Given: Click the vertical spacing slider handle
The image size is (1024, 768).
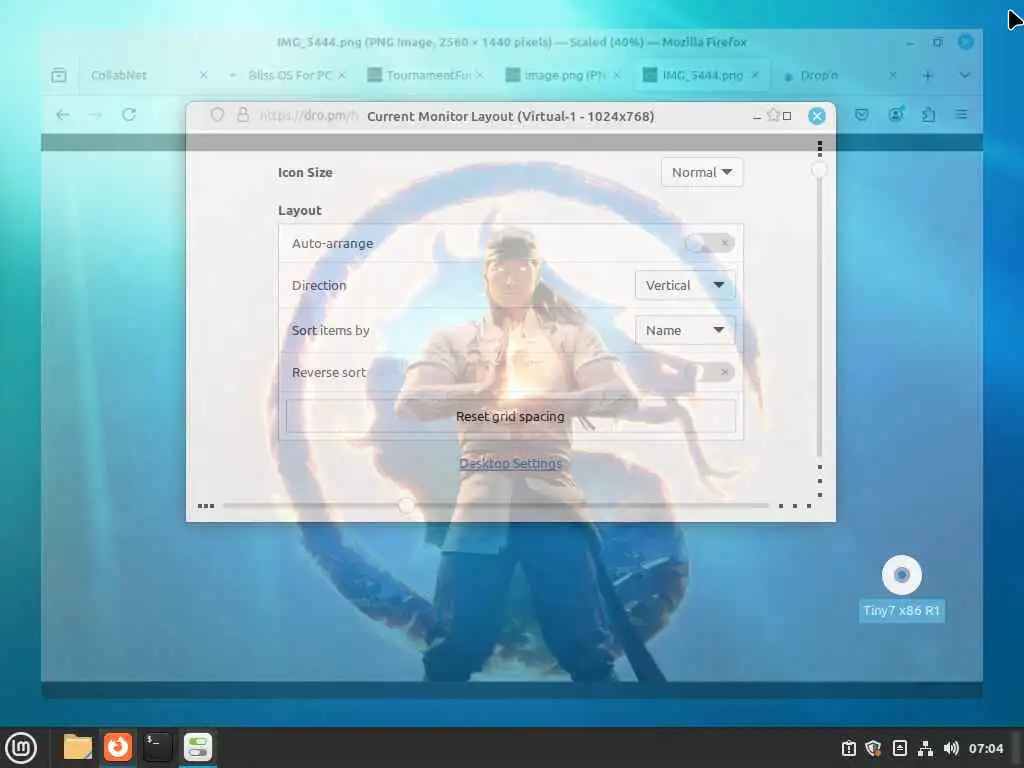Looking at the screenshot, I should click(x=819, y=170).
